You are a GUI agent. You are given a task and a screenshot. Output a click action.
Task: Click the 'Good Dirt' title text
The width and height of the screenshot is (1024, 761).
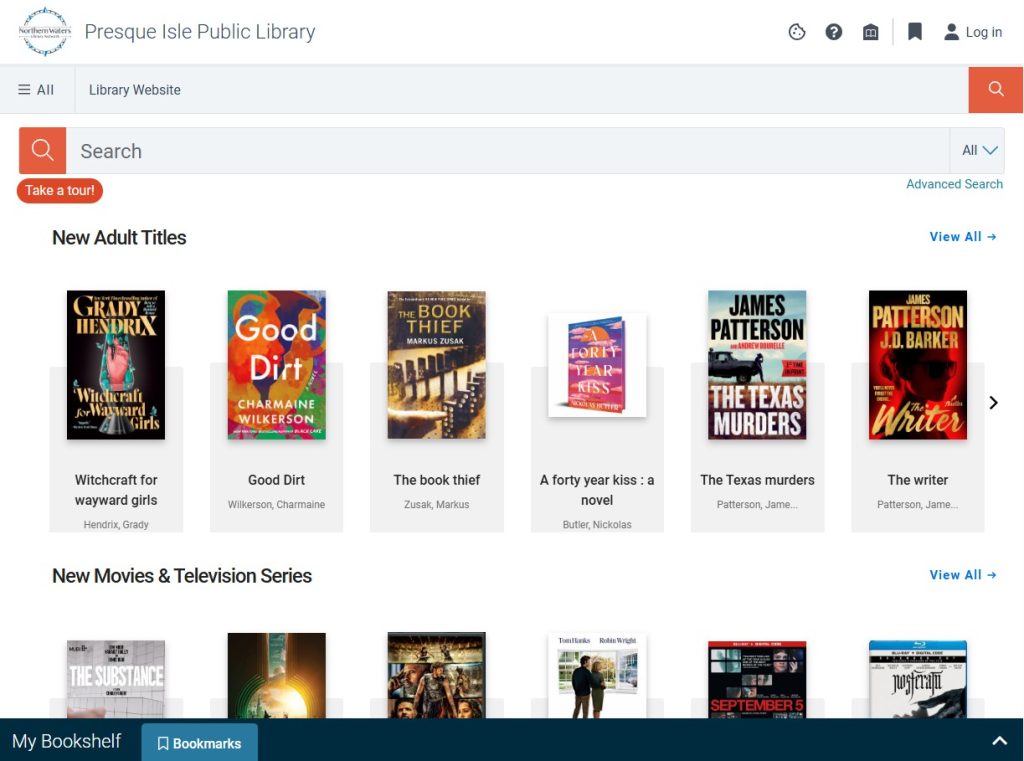tap(276, 480)
